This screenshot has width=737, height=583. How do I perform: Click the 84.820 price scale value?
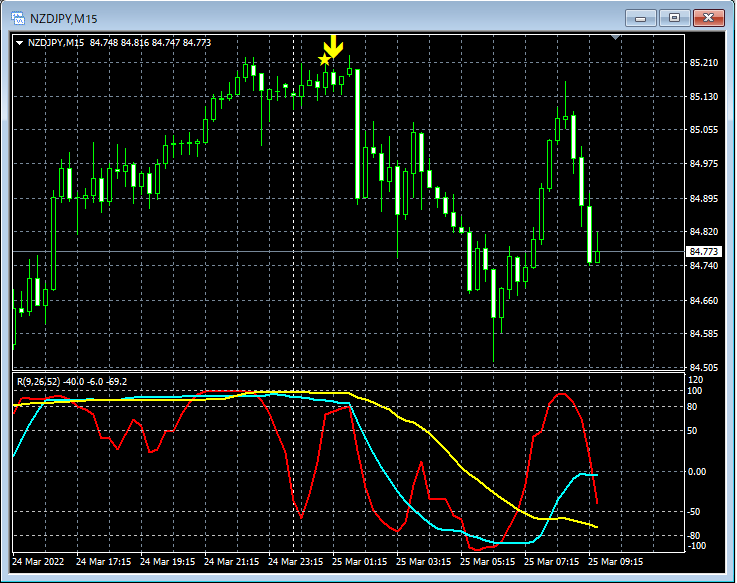coord(704,232)
